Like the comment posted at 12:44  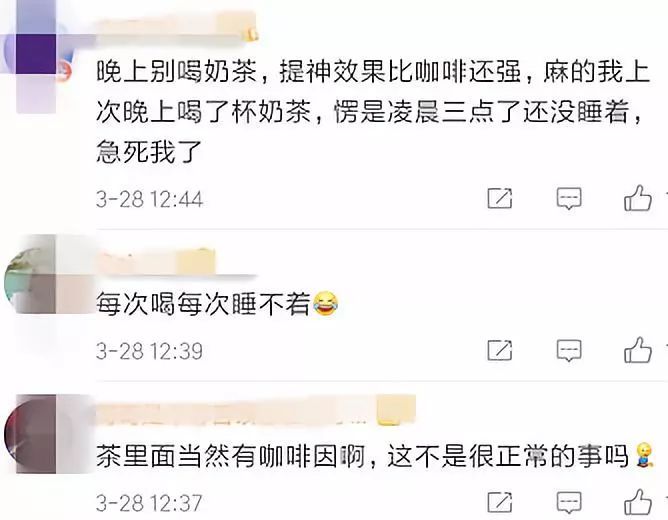638,198
